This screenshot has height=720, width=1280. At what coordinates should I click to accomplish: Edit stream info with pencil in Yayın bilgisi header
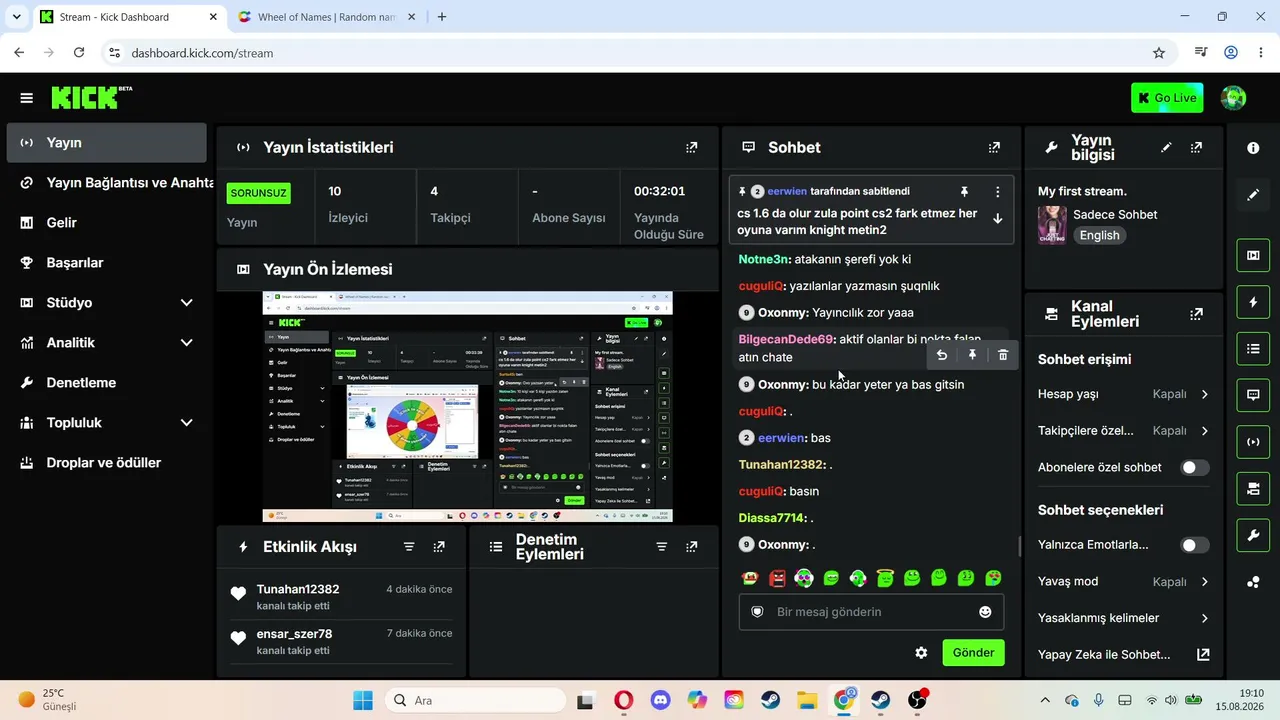(x=1166, y=147)
